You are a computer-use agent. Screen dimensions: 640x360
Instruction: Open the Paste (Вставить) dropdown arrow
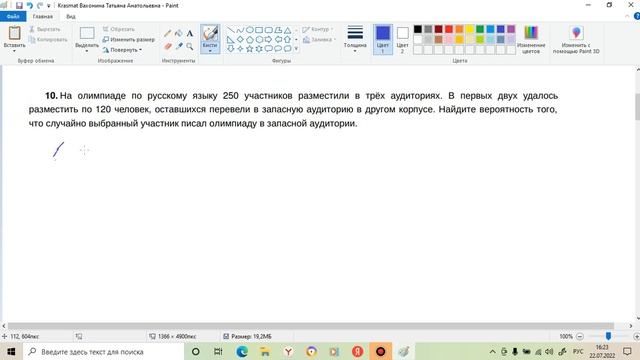coord(14,51)
